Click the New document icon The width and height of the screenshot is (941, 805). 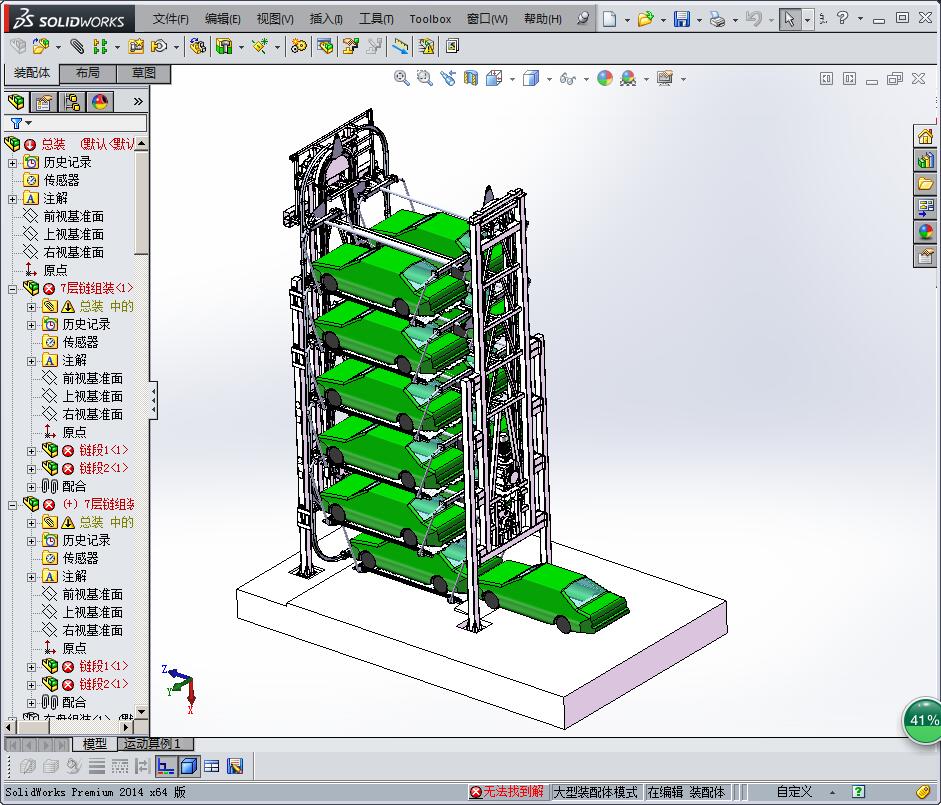click(609, 19)
